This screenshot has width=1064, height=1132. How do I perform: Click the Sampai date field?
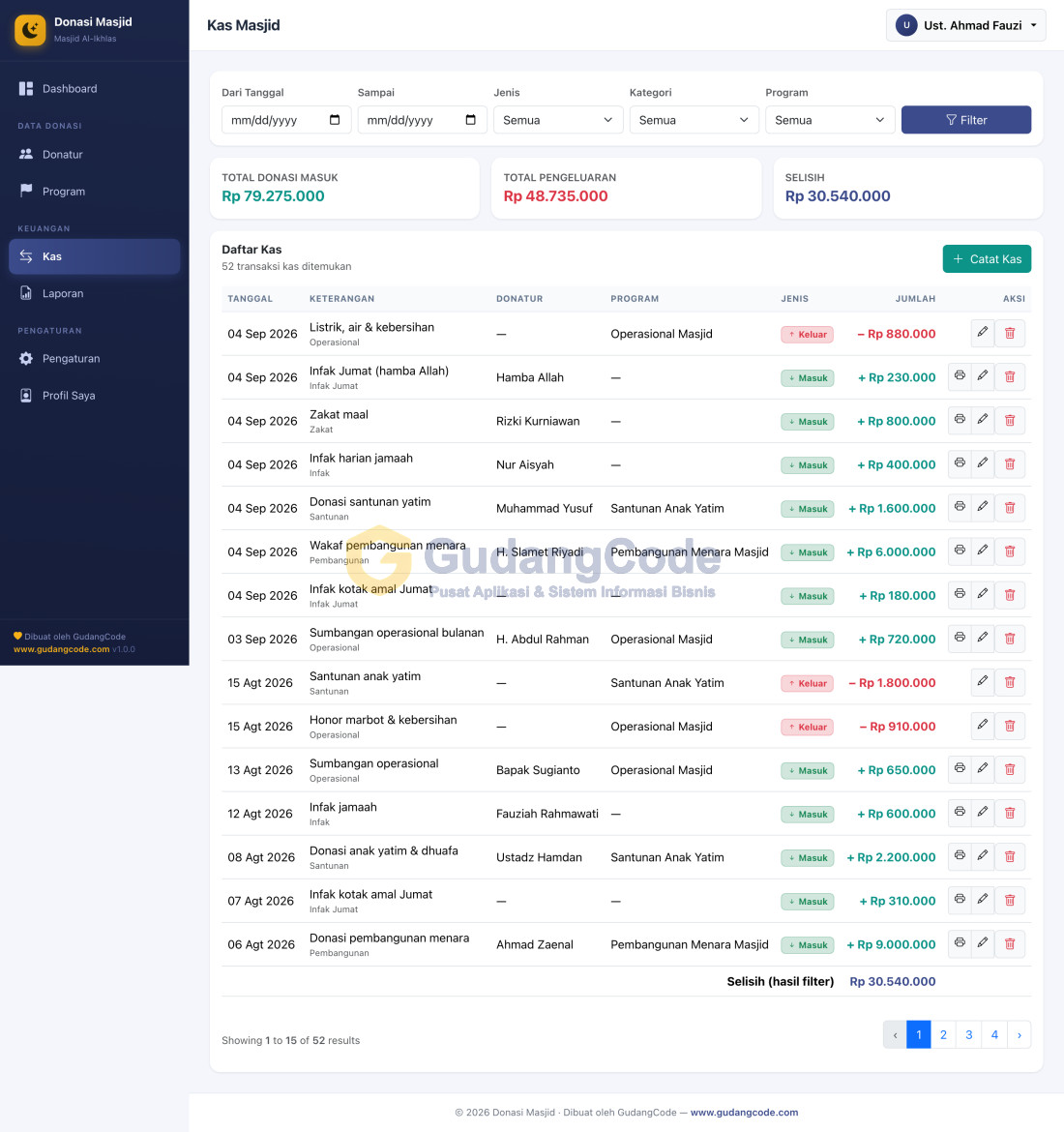[x=423, y=120]
